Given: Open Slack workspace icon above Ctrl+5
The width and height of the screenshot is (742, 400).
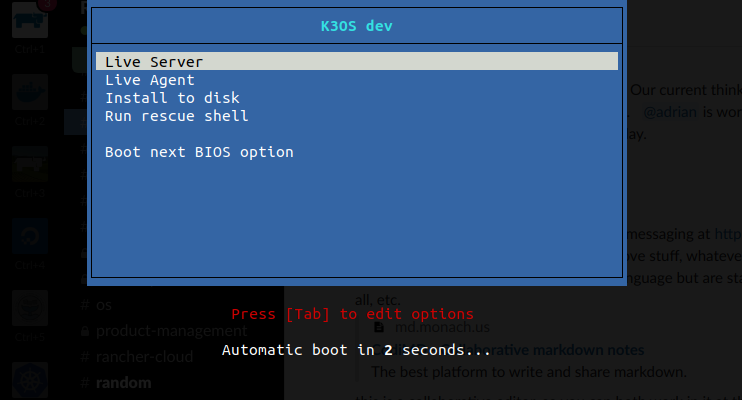Looking at the screenshot, I should 30,308.
